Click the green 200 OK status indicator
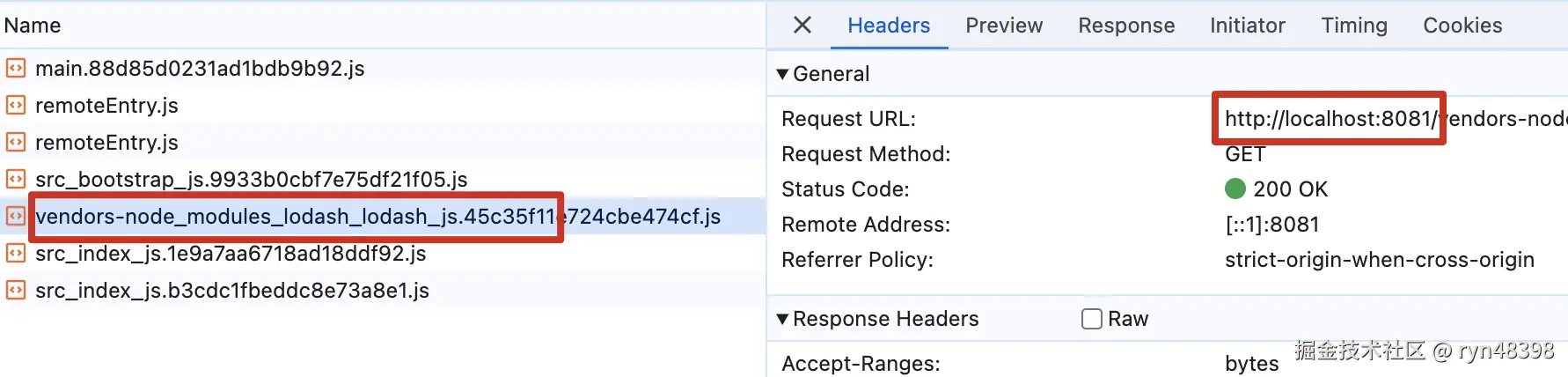 click(x=1235, y=189)
